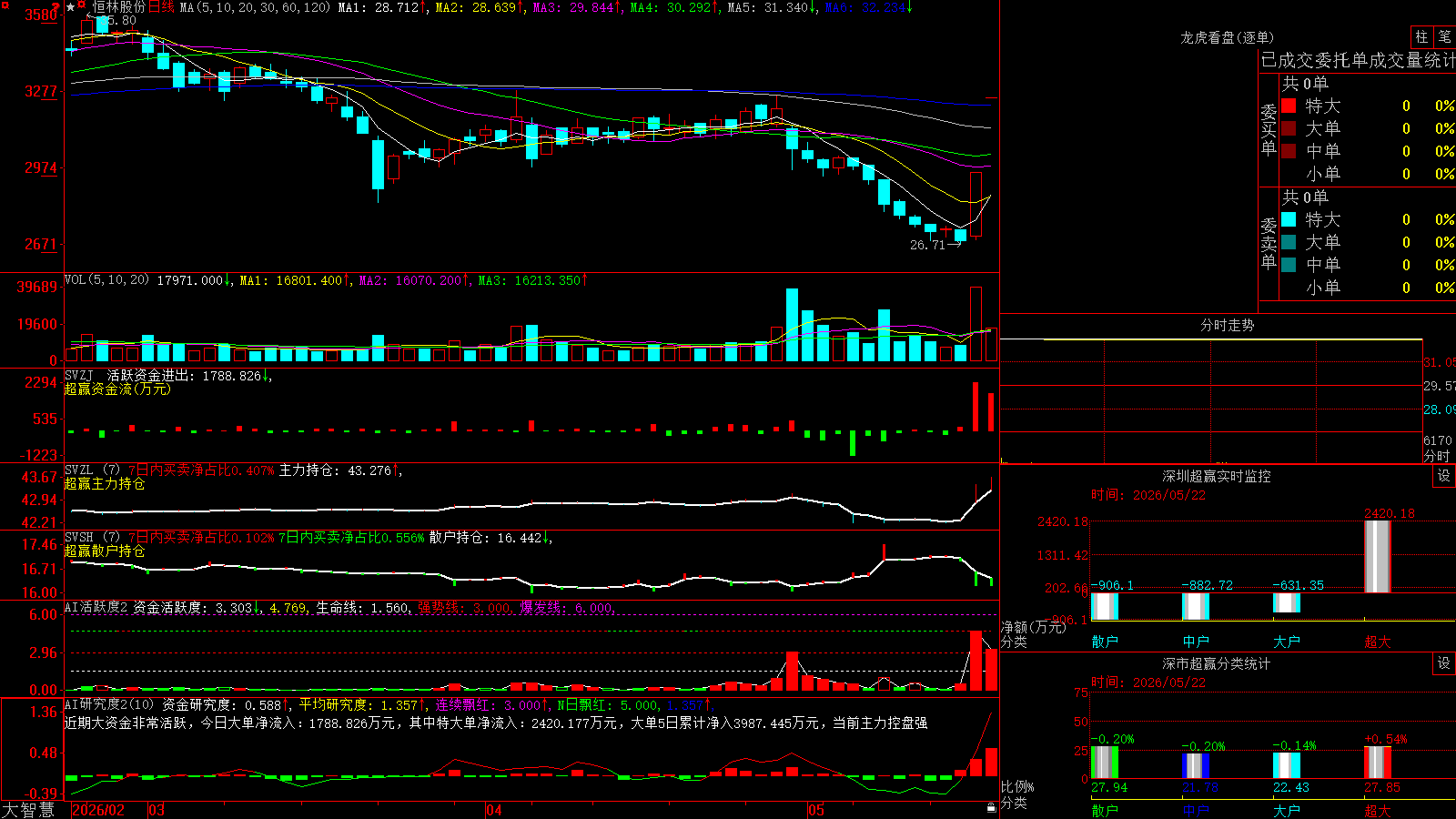Select the 2026/02 date marker on the time axis

(x=98, y=810)
